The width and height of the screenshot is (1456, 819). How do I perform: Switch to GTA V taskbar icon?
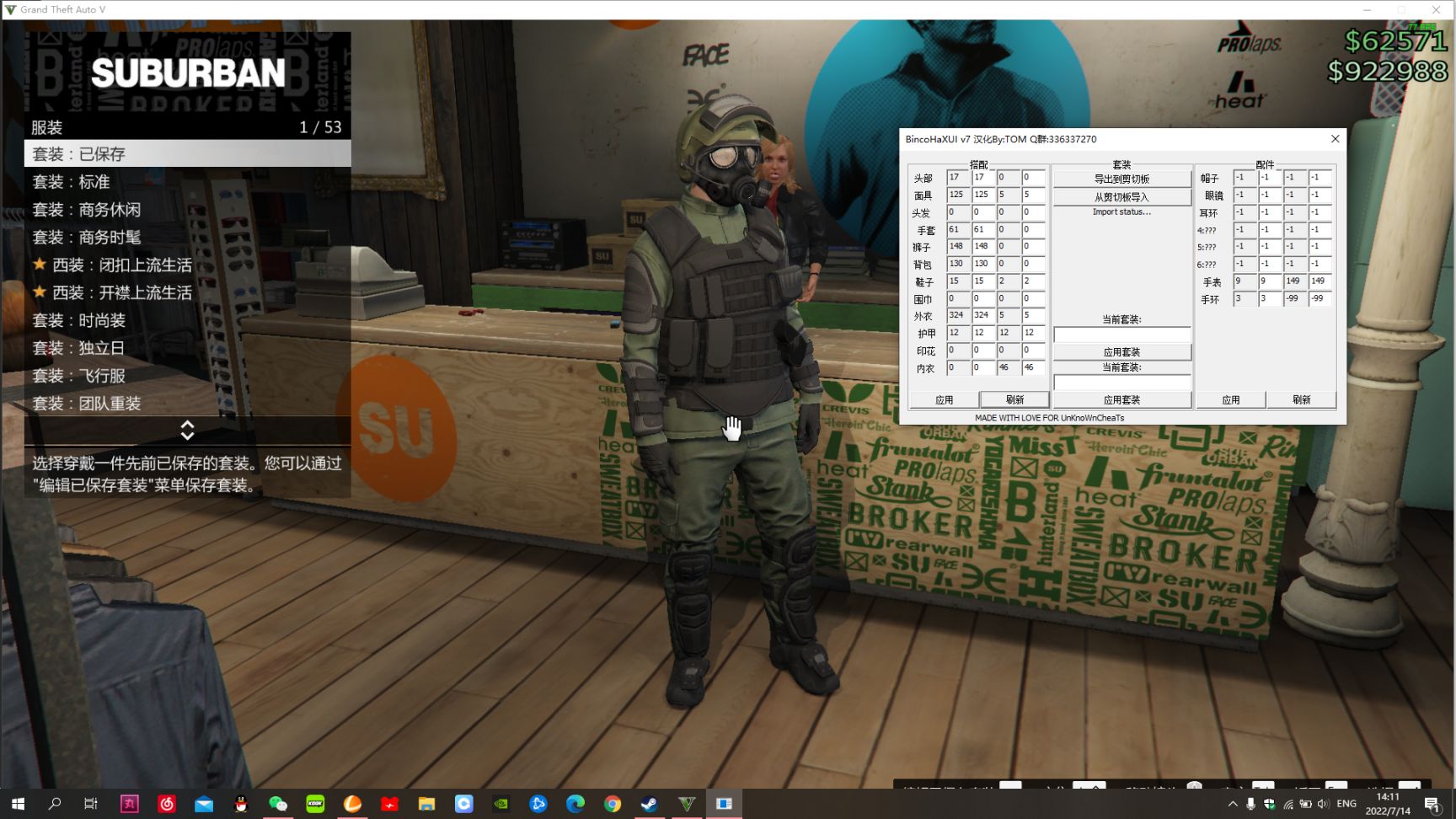(687, 804)
